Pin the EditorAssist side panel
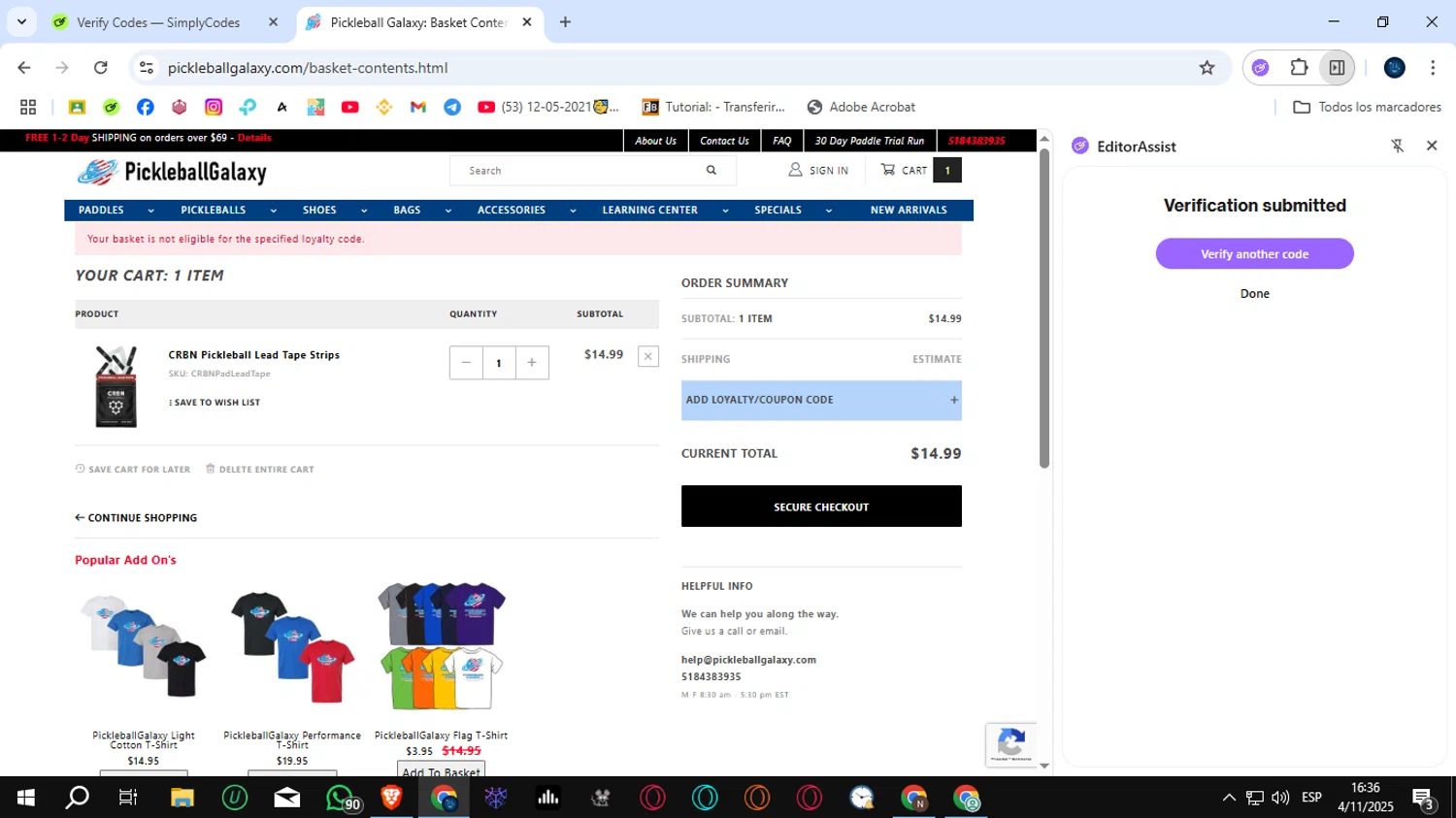 (x=1397, y=146)
